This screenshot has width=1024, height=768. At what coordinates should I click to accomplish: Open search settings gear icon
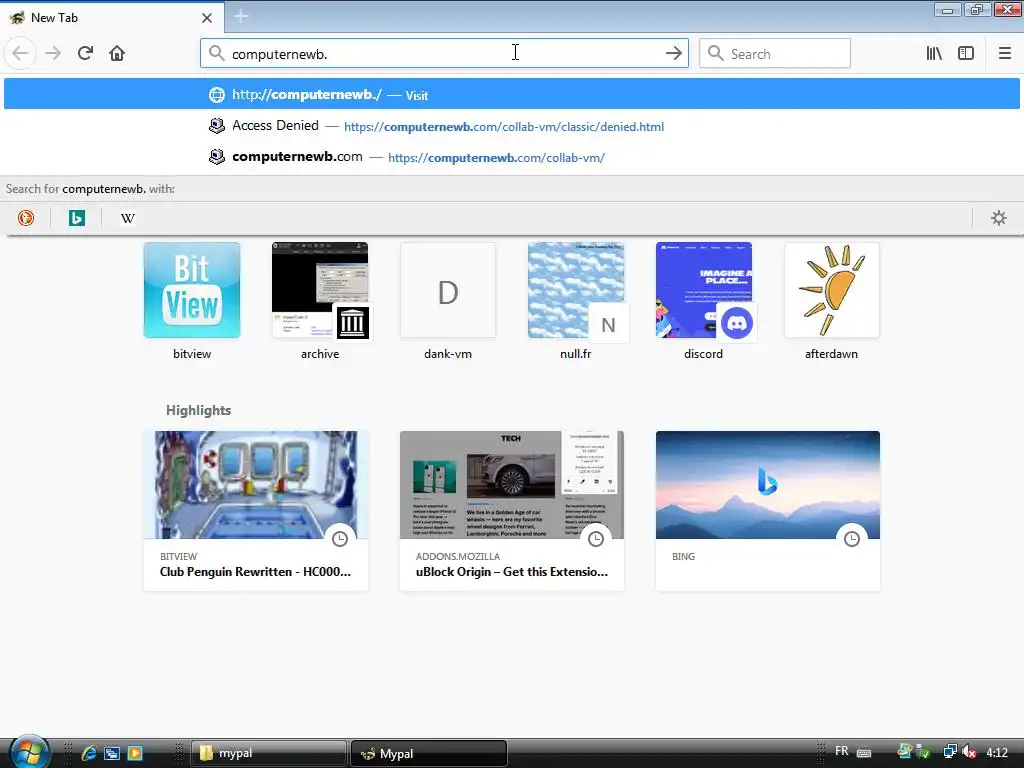point(999,218)
